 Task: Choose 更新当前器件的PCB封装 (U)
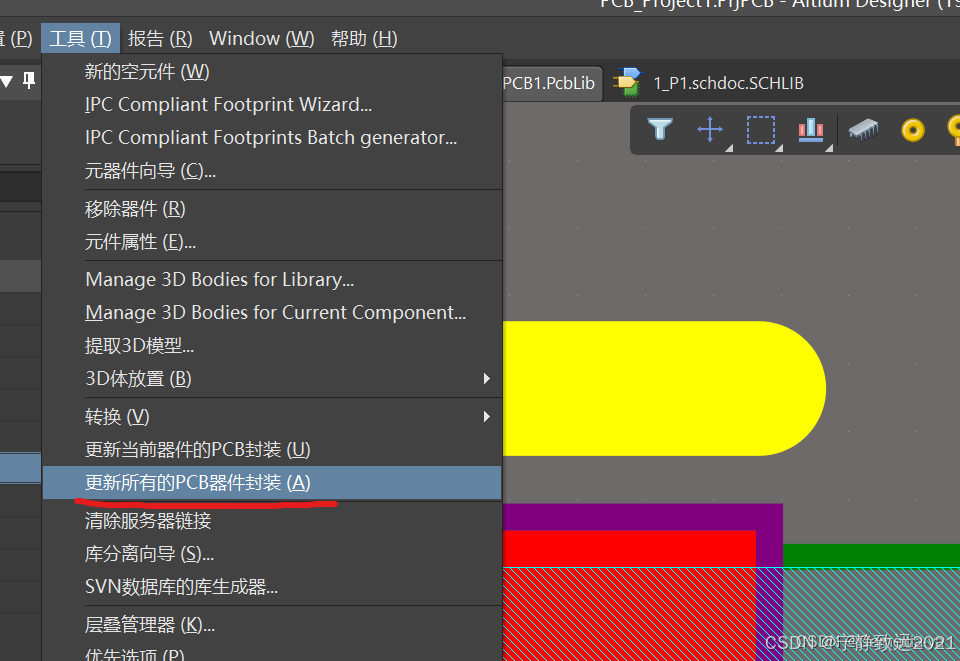[272, 450]
